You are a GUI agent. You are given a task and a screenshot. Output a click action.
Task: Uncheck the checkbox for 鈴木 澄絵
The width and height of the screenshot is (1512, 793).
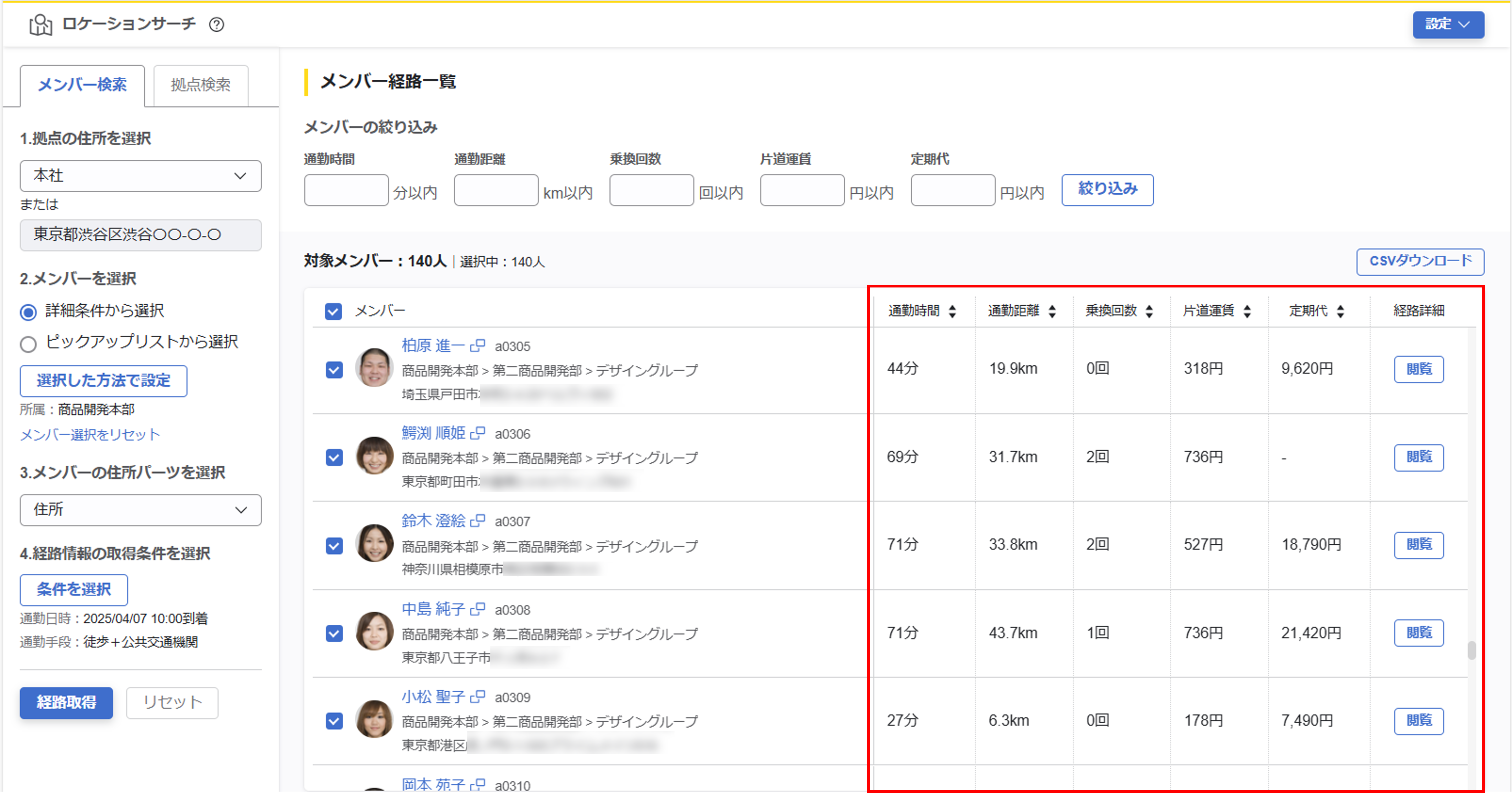(x=334, y=545)
